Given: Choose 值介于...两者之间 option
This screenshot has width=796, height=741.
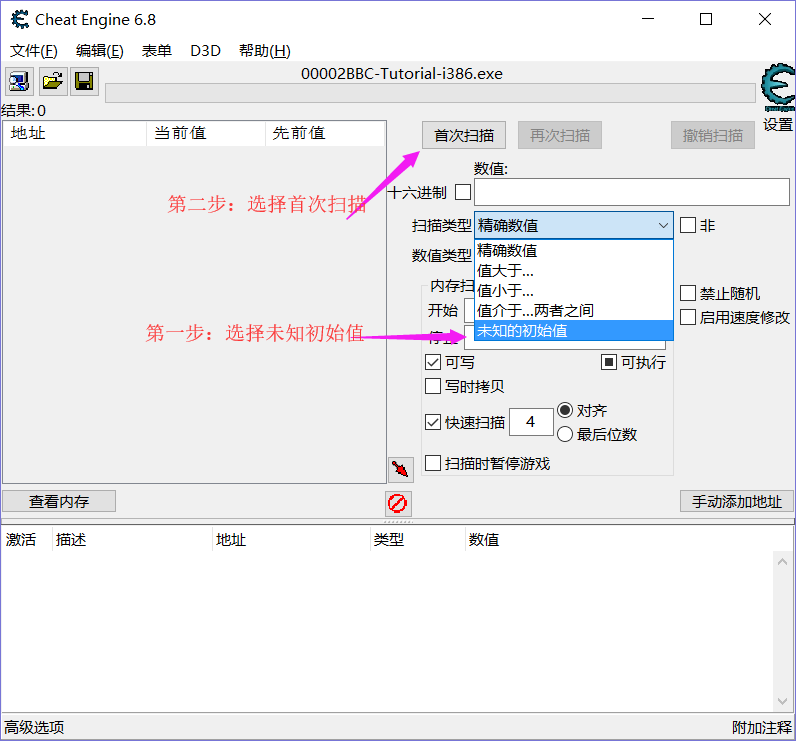Looking at the screenshot, I should [574, 310].
